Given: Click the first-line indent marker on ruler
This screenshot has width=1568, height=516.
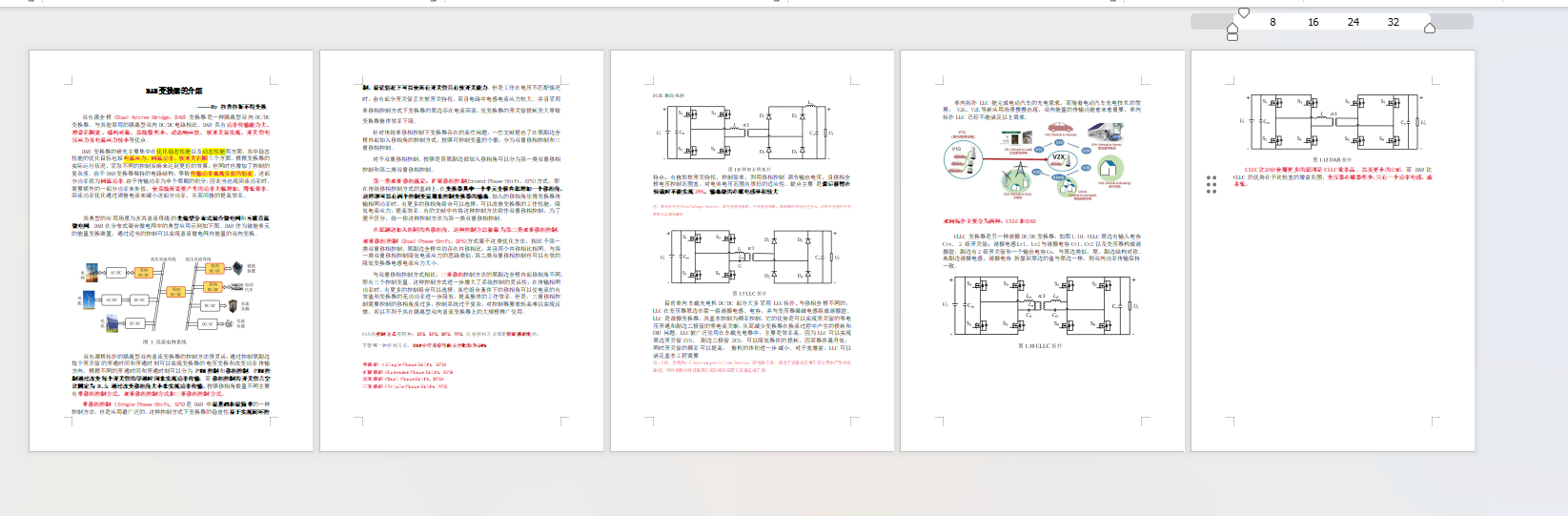Looking at the screenshot, I should pyautogui.click(x=1243, y=12).
